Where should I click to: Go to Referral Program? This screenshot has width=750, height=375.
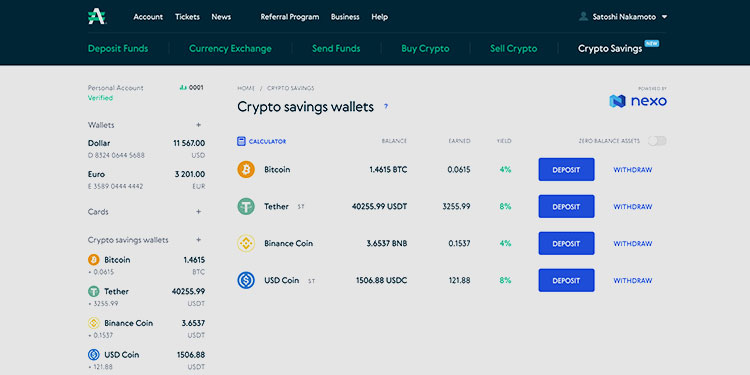pos(289,17)
